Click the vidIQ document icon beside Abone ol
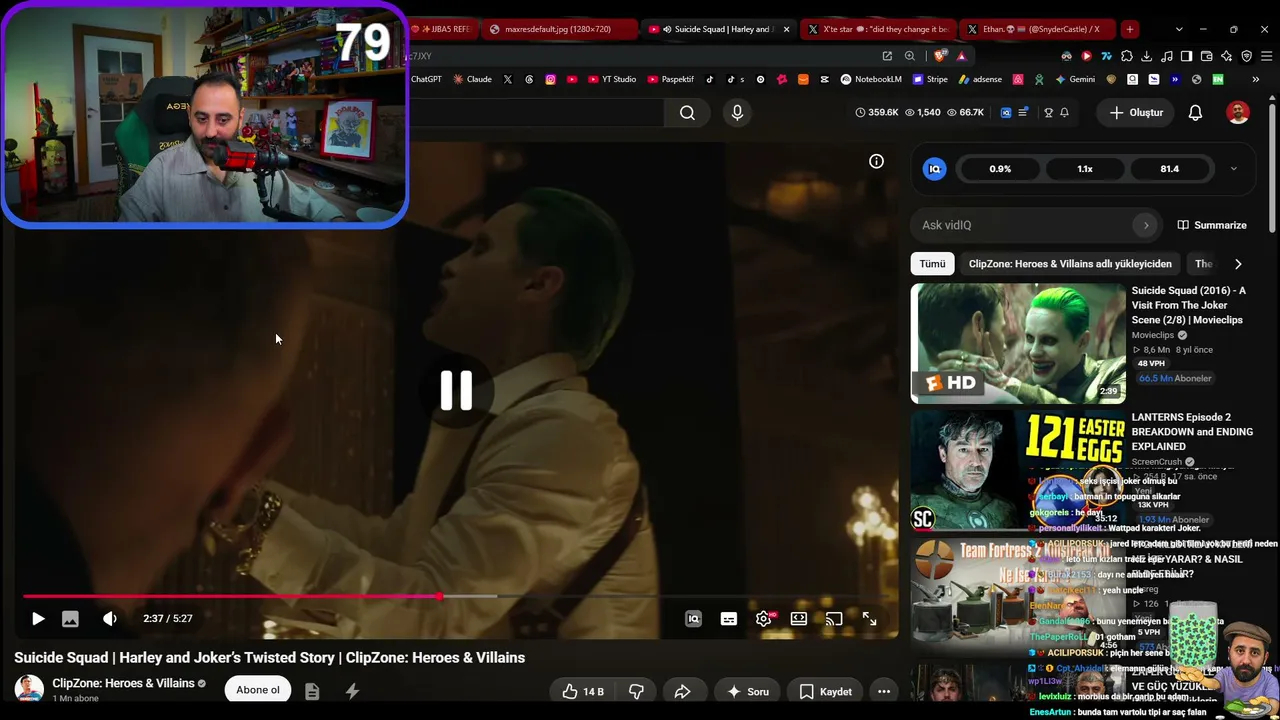The image size is (1280, 720). point(312,691)
